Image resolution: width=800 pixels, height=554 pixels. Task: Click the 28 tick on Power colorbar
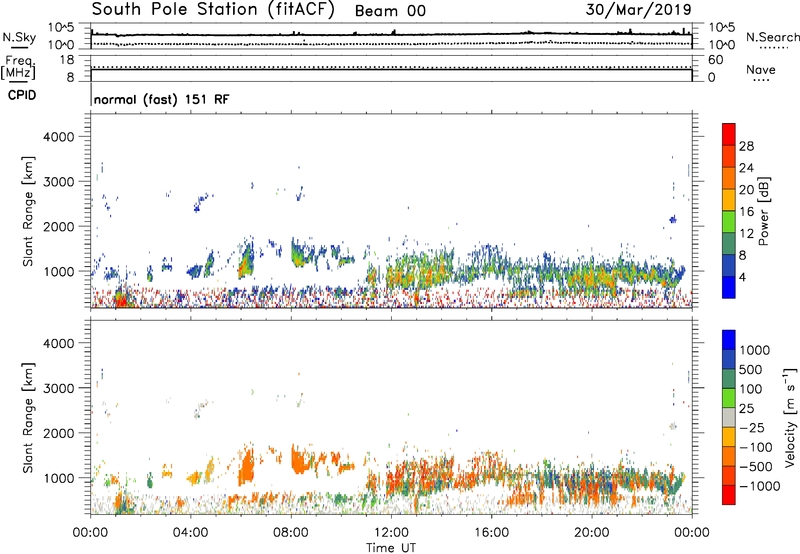(746, 146)
